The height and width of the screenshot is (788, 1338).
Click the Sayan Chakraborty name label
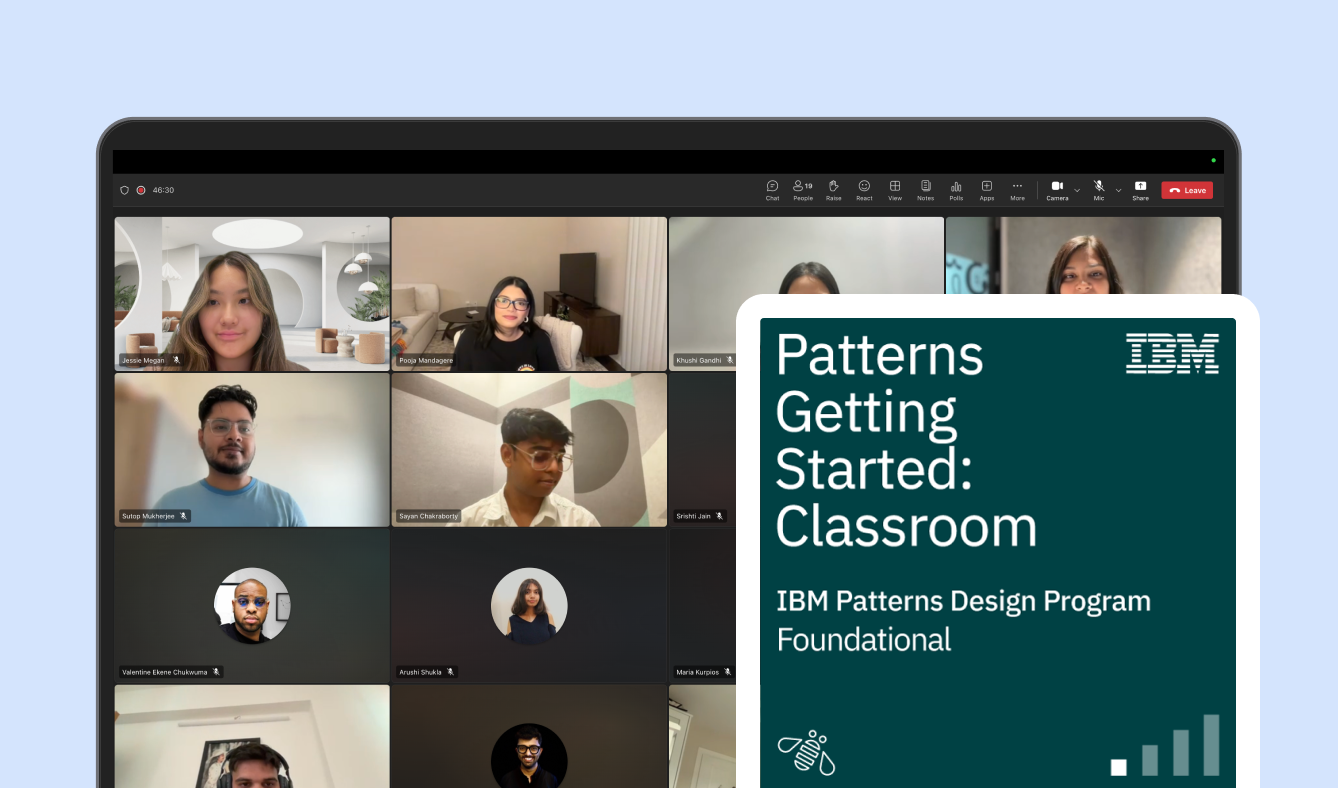pyautogui.click(x=428, y=516)
